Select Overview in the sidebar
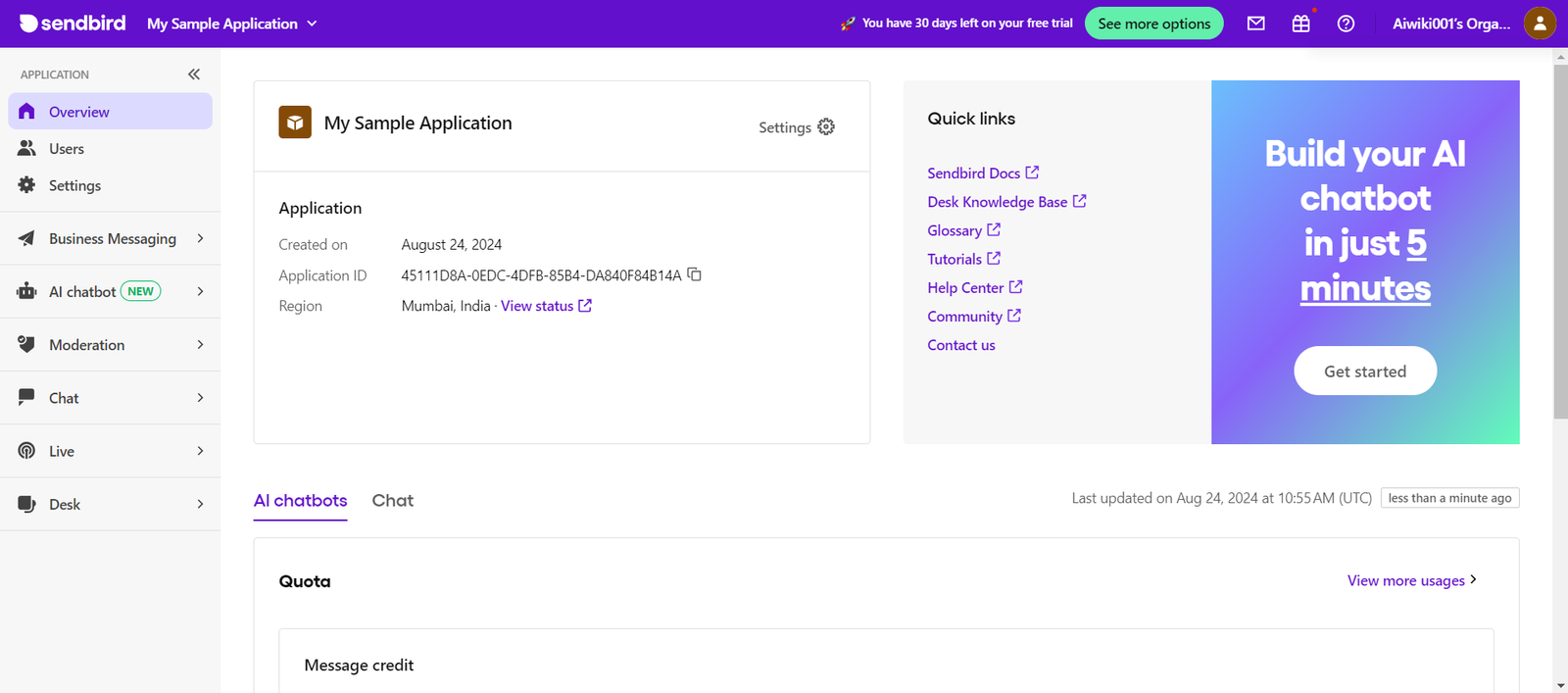The width and height of the screenshot is (1568, 693). point(111,112)
